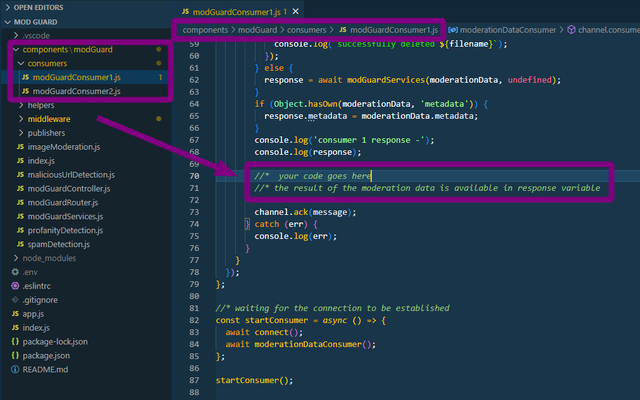Click the 'channel.ack(message);' code line

[x=305, y=212]
